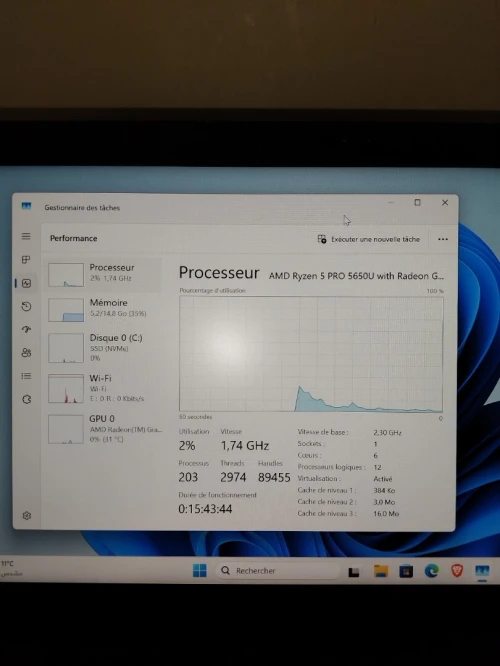
Task: Click the uptime value 0:15:43:44
Action: [205, 509]
